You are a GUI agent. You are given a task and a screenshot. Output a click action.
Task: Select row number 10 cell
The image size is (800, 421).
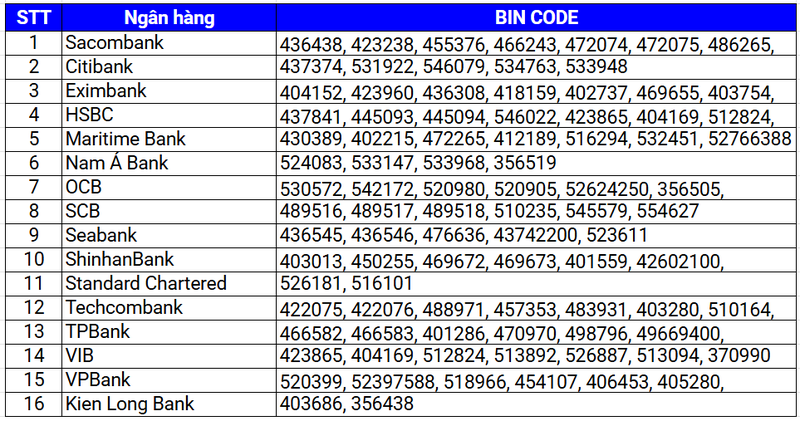[x=34, y=260]
